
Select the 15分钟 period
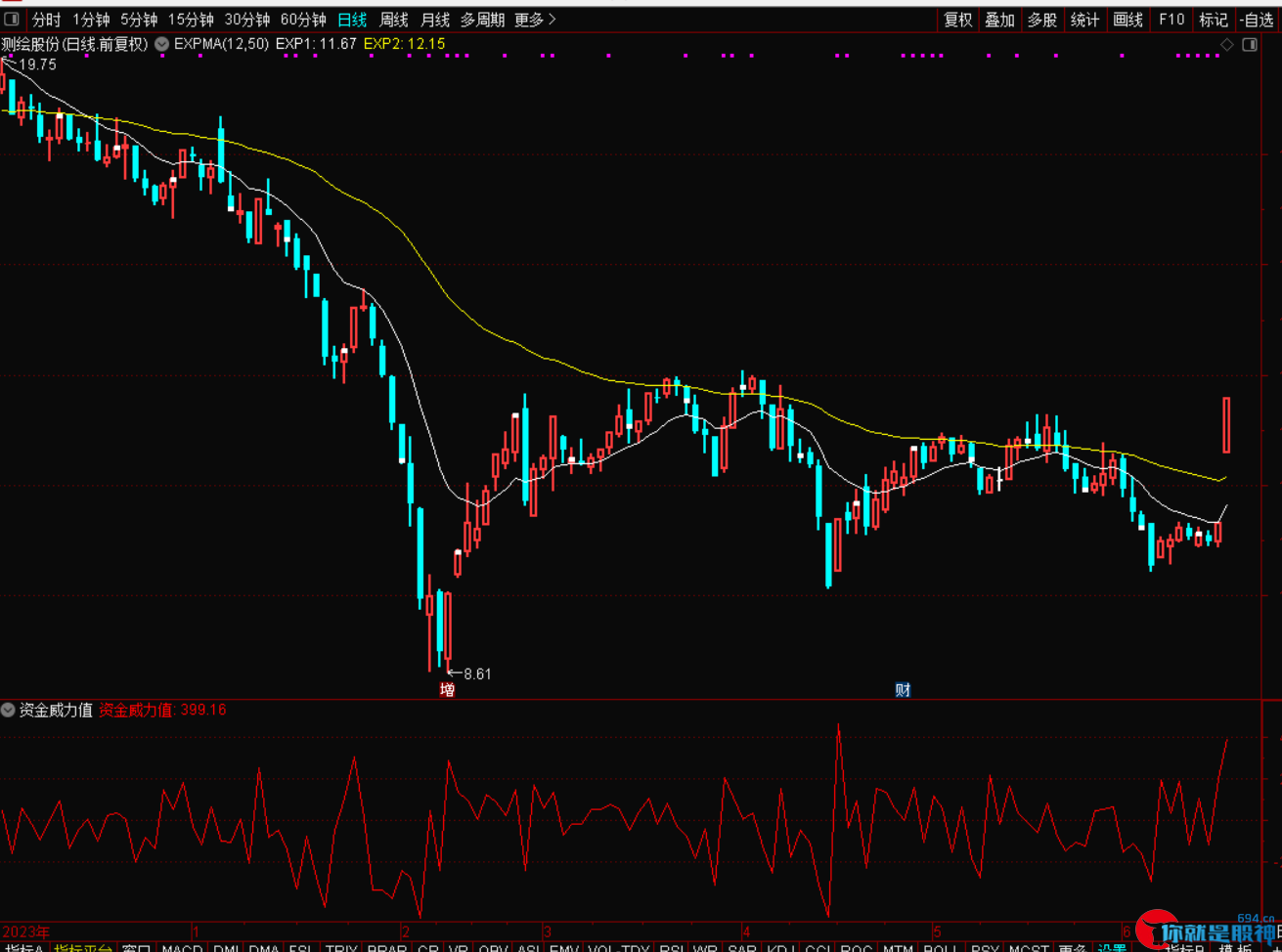pyautogui.click(x=191, y=20)
